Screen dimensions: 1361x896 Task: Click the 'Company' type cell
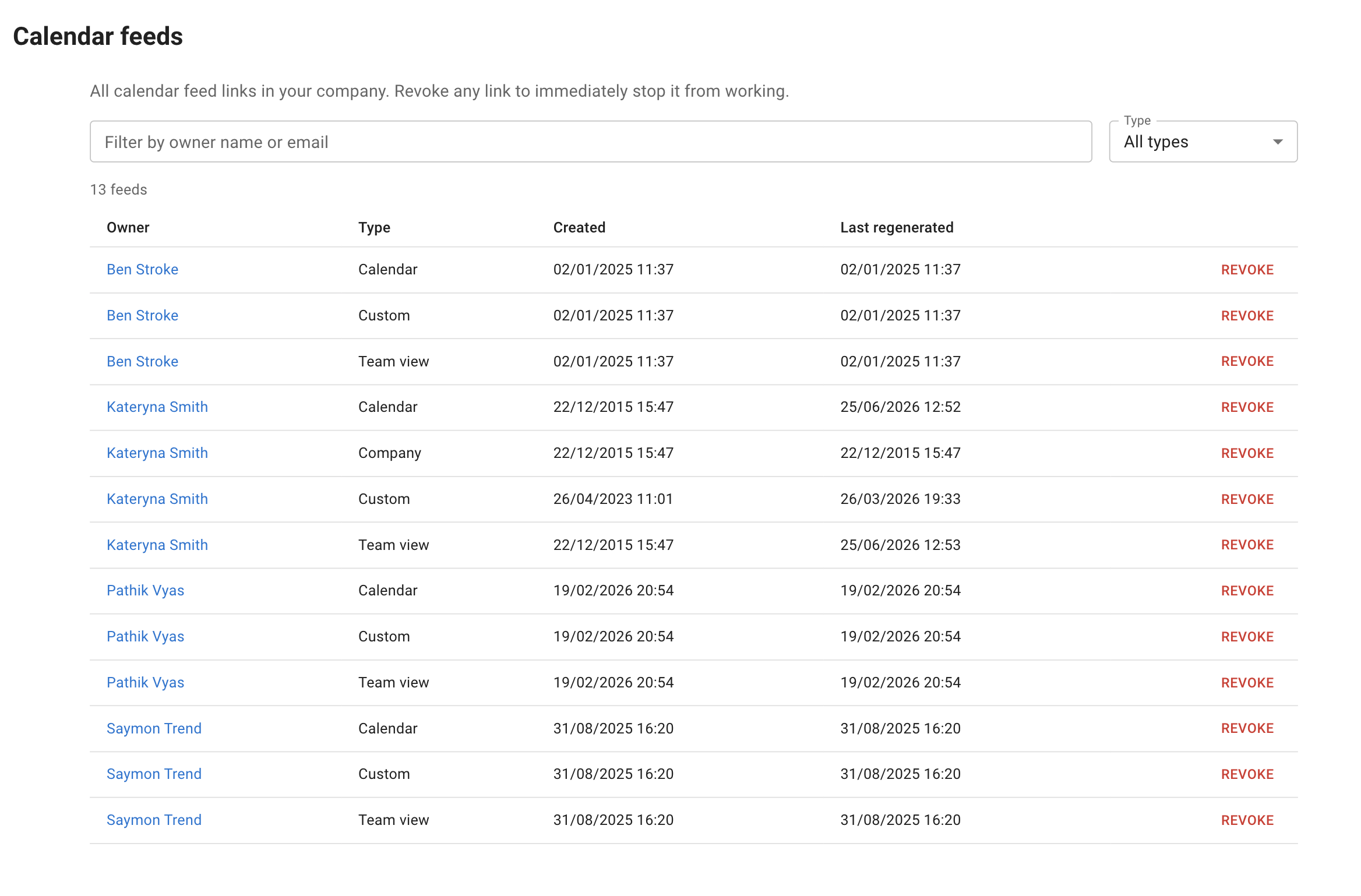(389, 453)
